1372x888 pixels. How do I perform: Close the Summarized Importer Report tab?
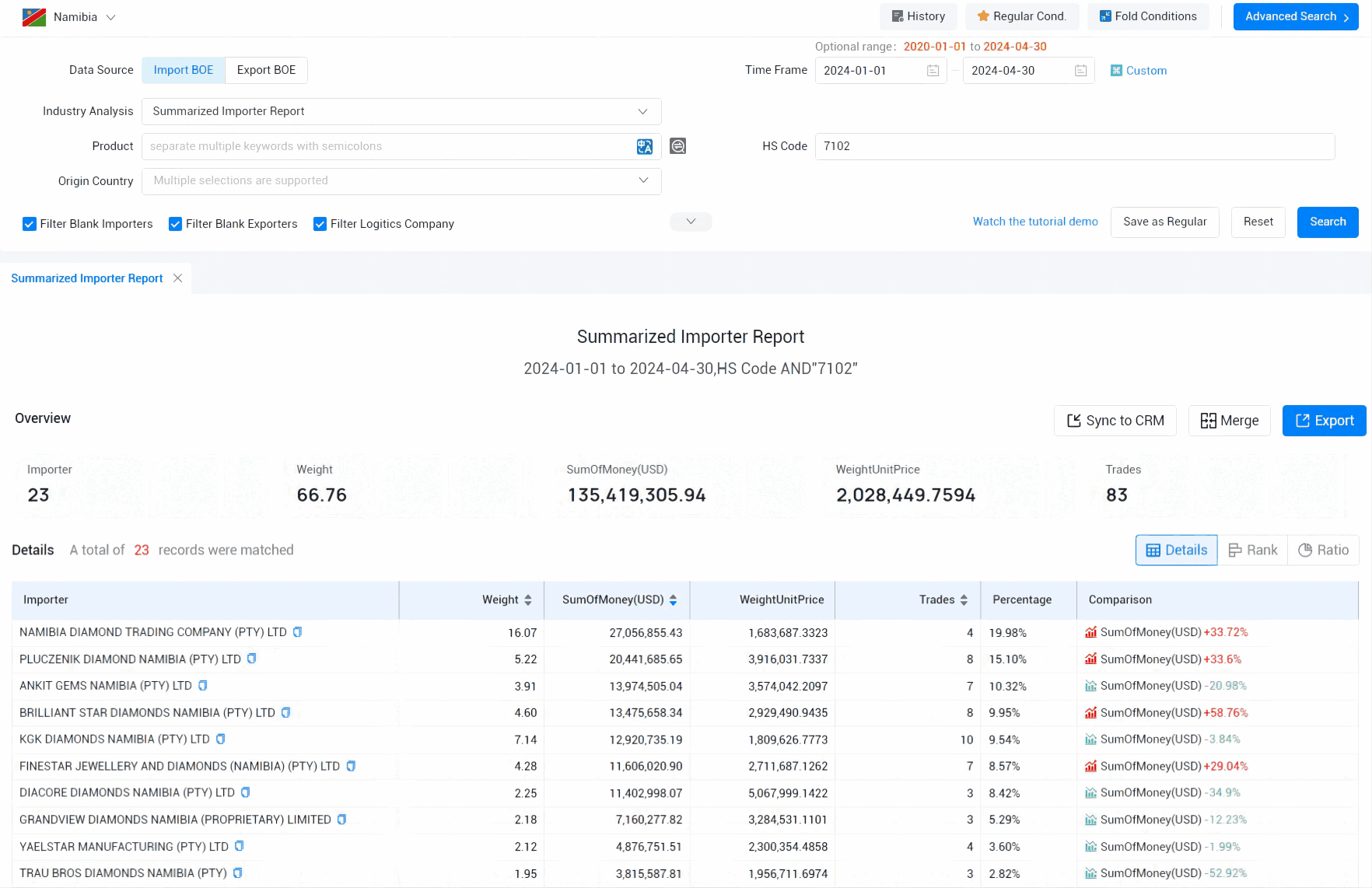click(177, 278)
